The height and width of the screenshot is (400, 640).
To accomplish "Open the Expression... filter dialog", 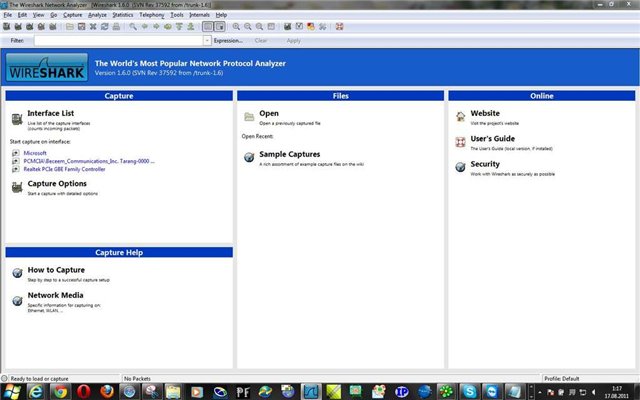I will click(228, 40).
